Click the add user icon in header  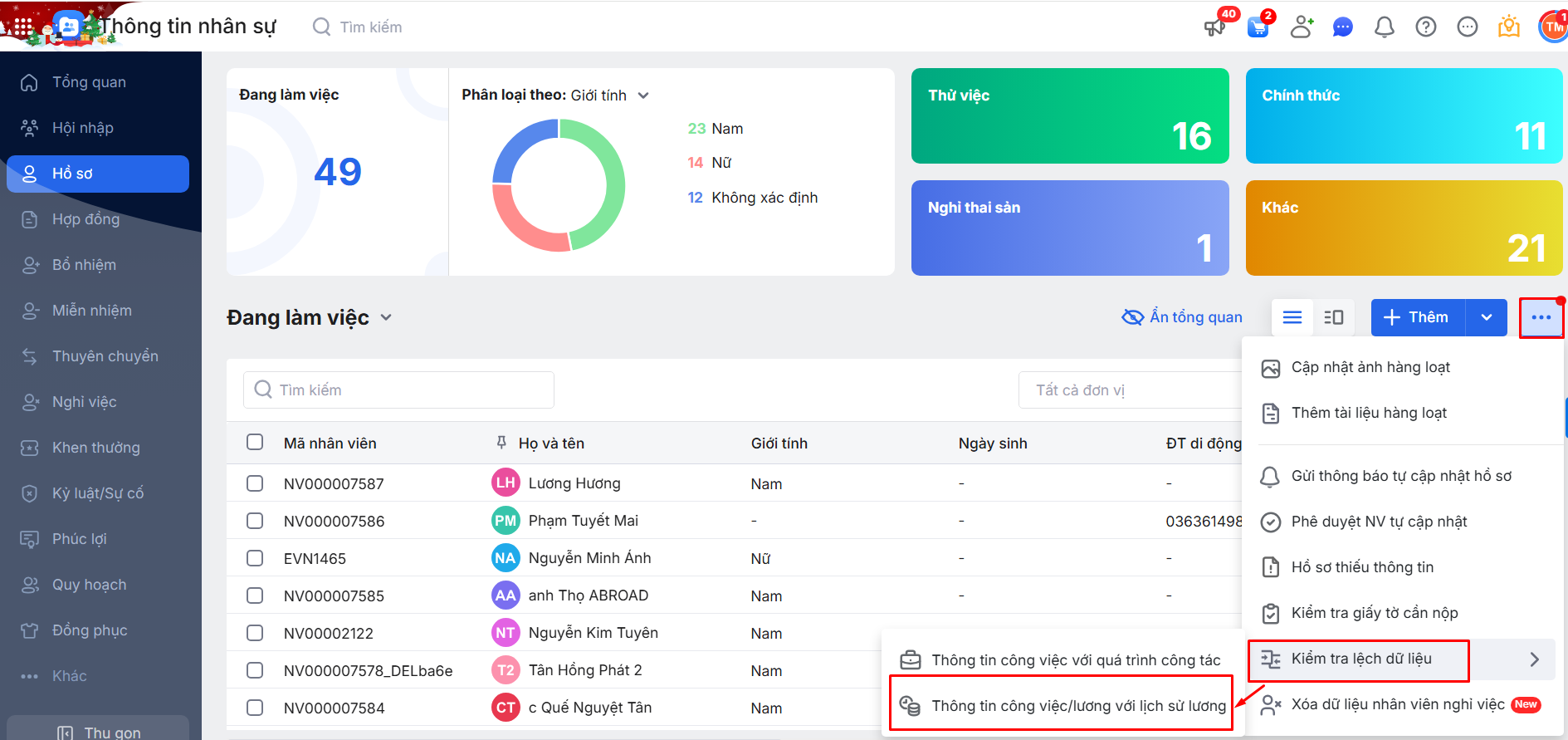[x=1301, y=27]
